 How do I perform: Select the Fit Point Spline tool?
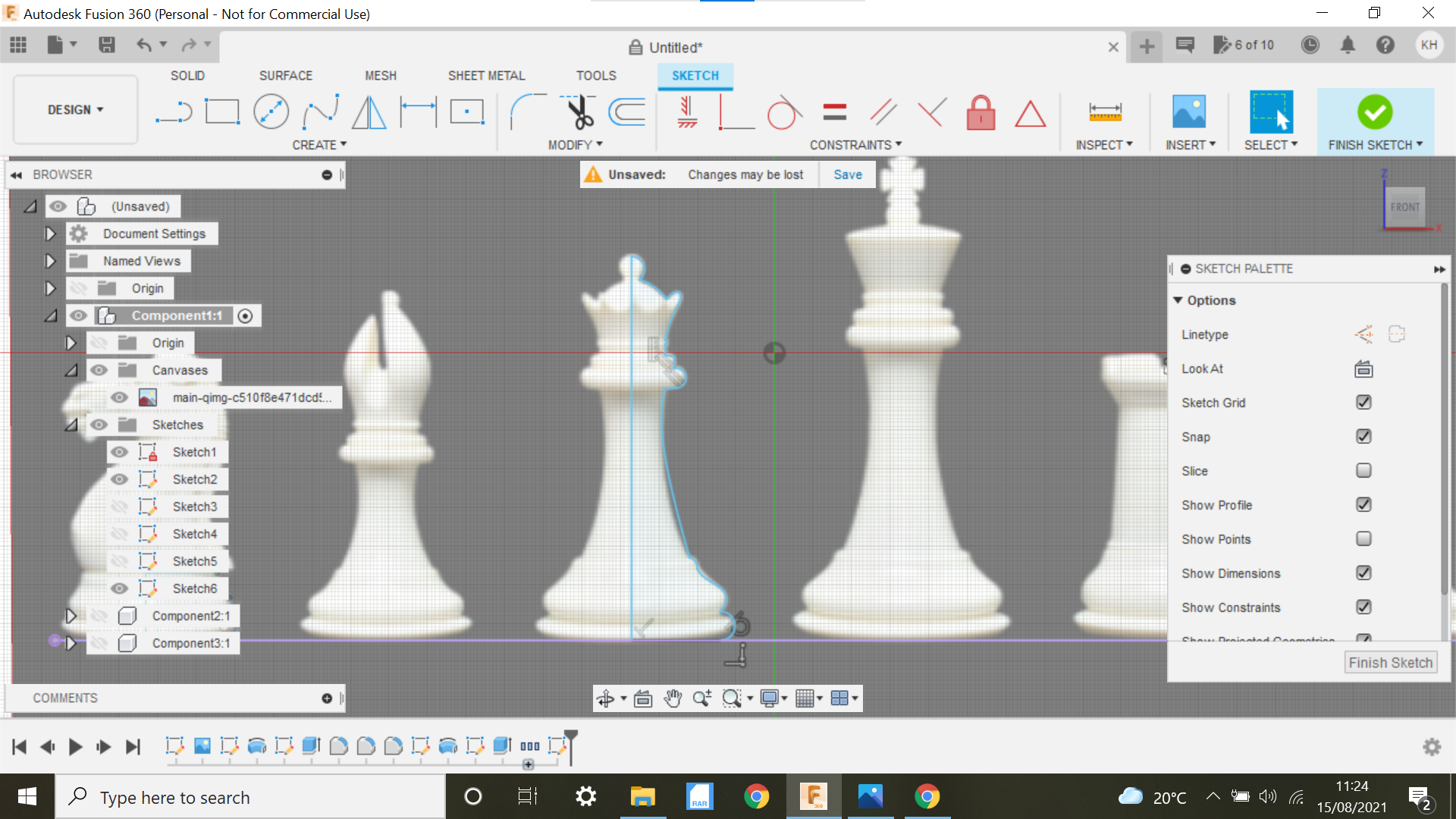pyautogui.click(x=319, y=111)
